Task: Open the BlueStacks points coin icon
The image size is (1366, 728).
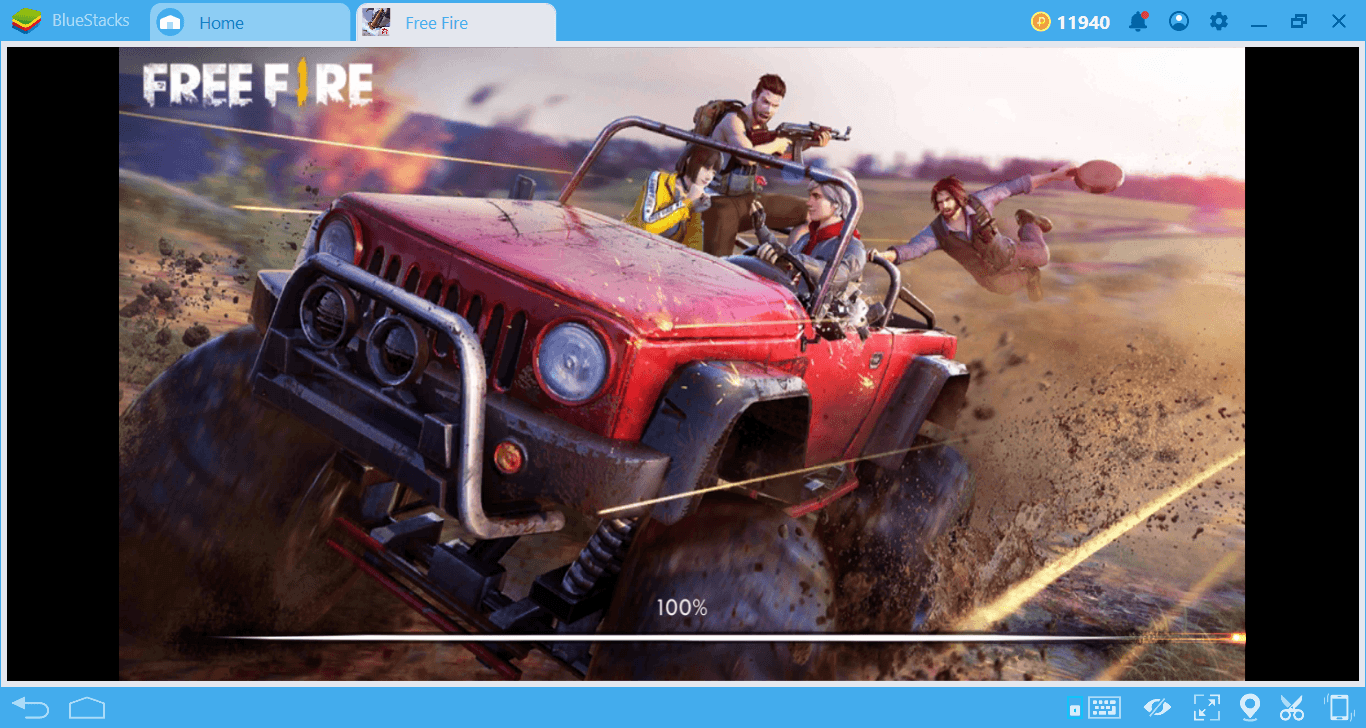Action: (x=1041, y=22)
